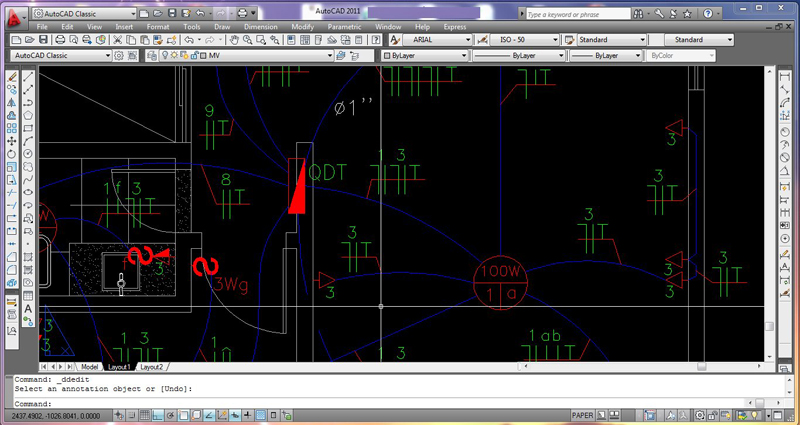Switch to the Model tab
The width and height of the screenshot is (800, 425).
[90, 367]
